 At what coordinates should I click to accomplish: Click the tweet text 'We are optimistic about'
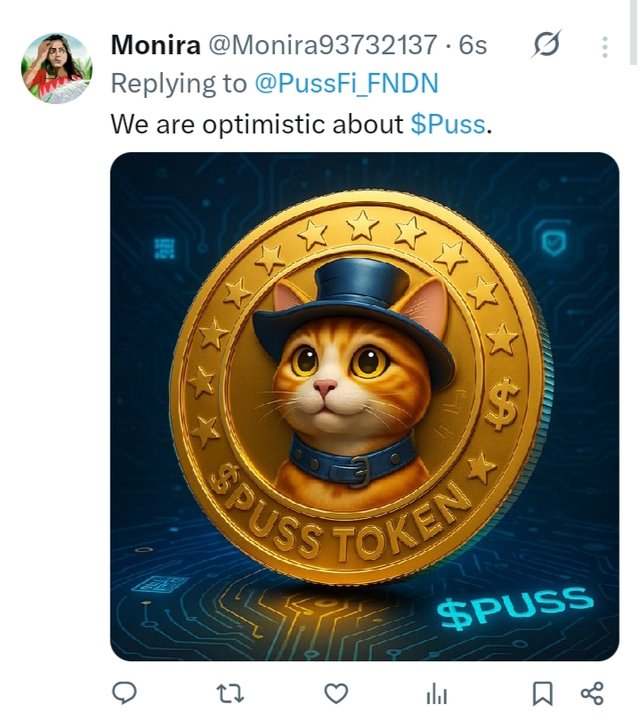[257, 124]
